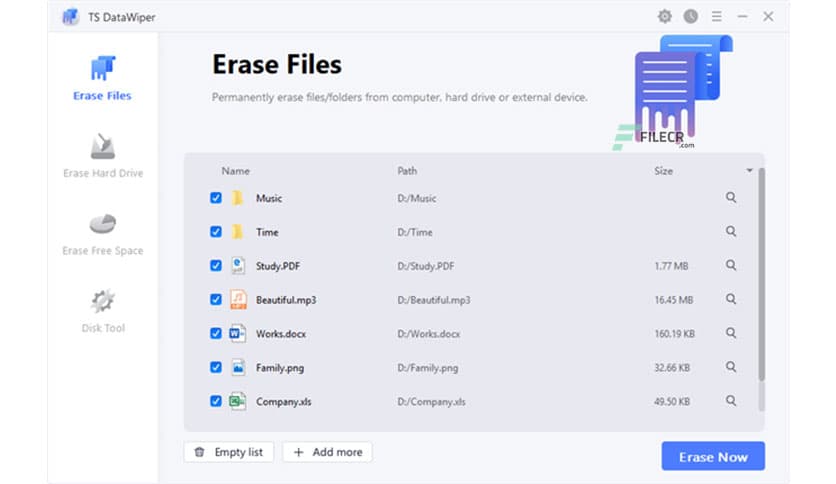Click the Empty list button

[229, 452]
